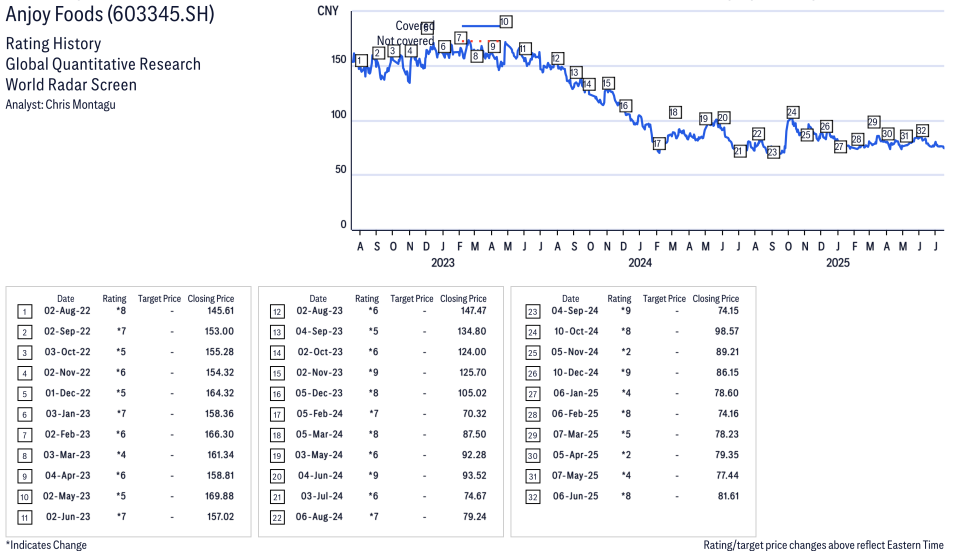955x551 pixels.
Task: Select the 01-Dec-22 date cell
Action: [x=68, y=393]
